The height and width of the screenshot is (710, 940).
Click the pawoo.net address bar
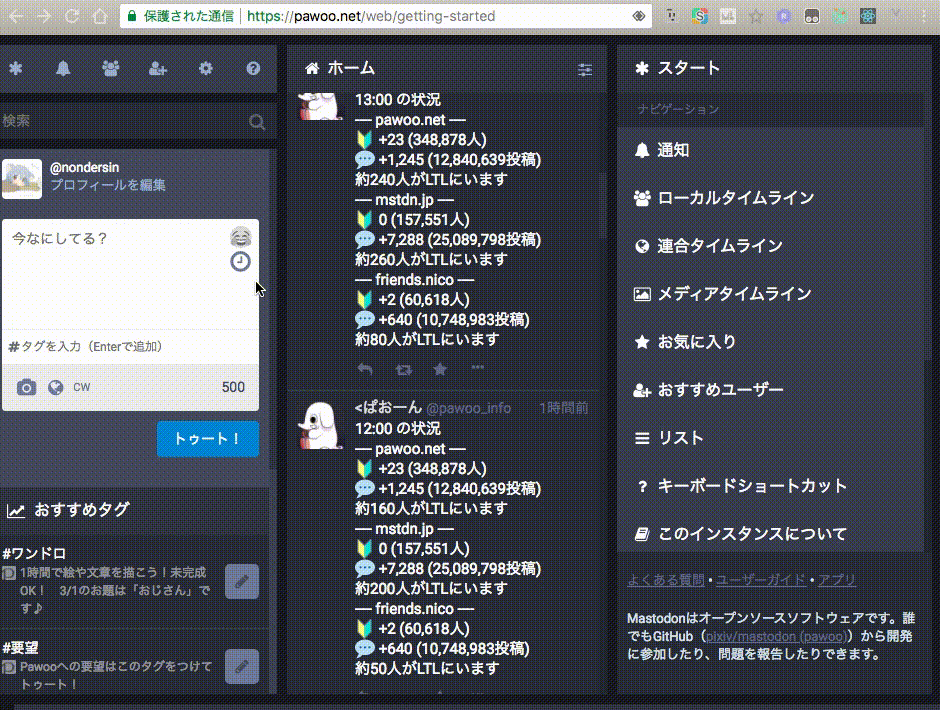pyautogui.click(x=387, y=16)
